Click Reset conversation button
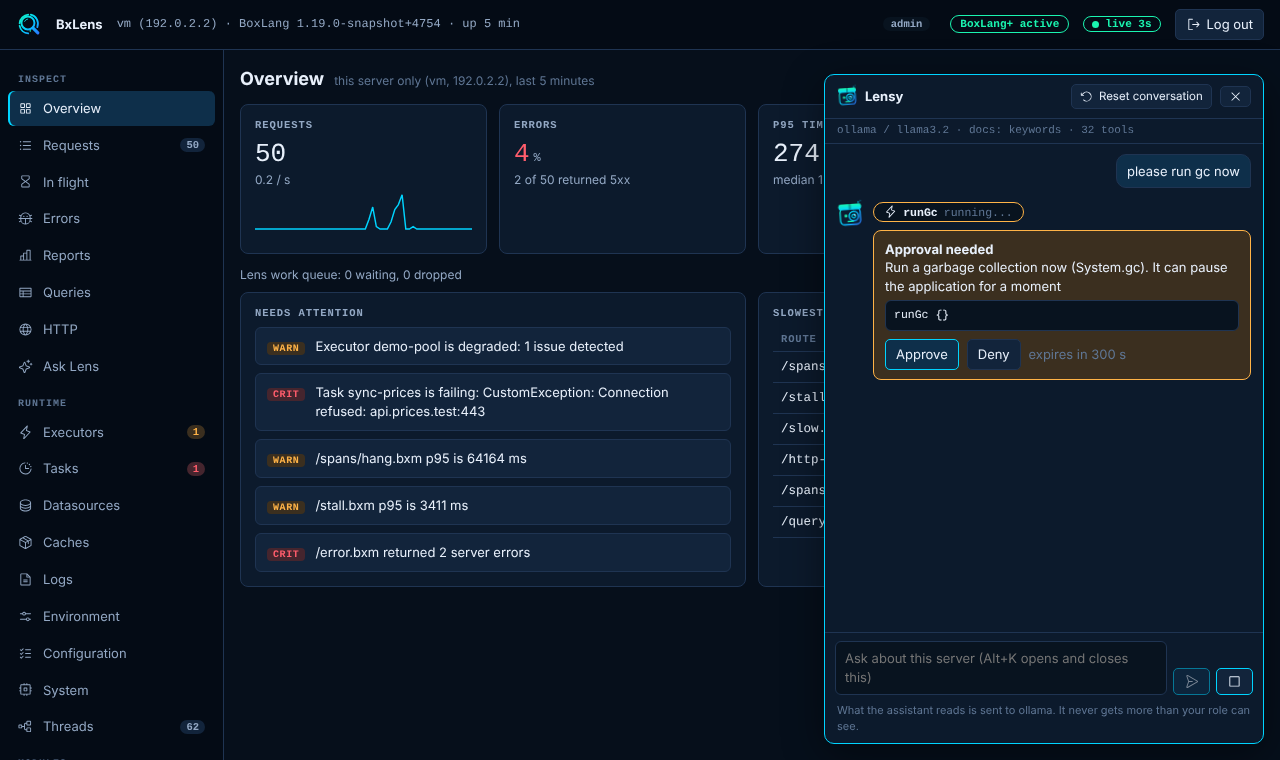 (x=1141, y=96)
